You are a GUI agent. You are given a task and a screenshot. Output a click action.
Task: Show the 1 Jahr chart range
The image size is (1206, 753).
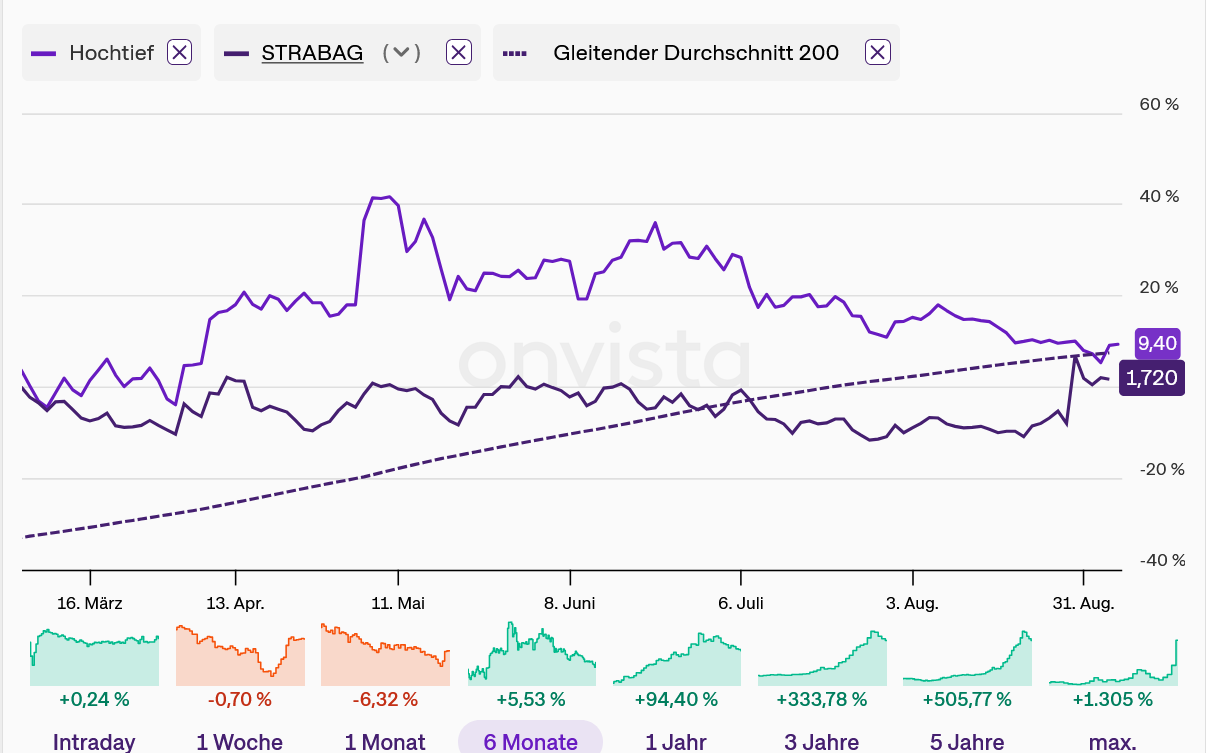coord(676,742)
